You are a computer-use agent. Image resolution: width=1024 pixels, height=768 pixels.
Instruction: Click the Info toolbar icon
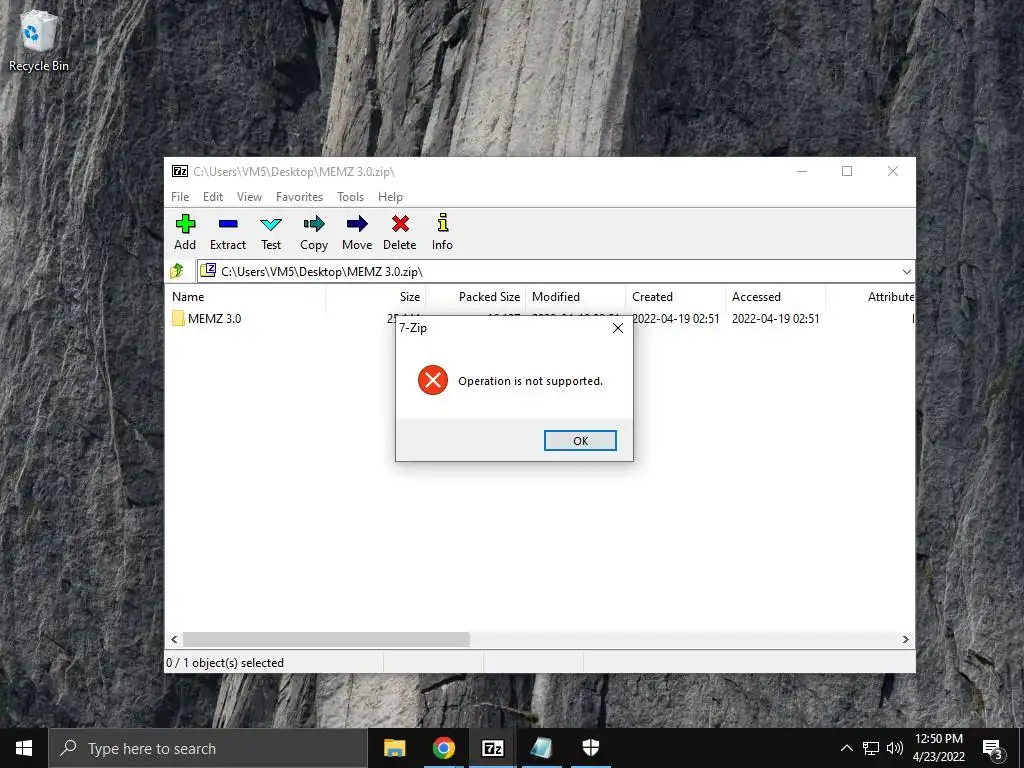pyautogui.click(x=442, y=223)
